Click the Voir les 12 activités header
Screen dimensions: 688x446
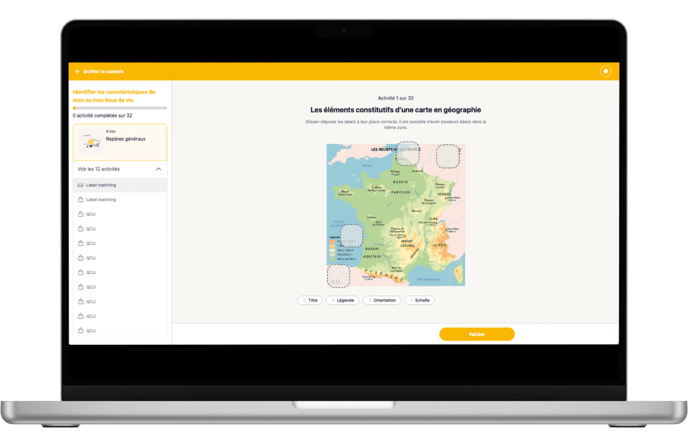point(120,169)
